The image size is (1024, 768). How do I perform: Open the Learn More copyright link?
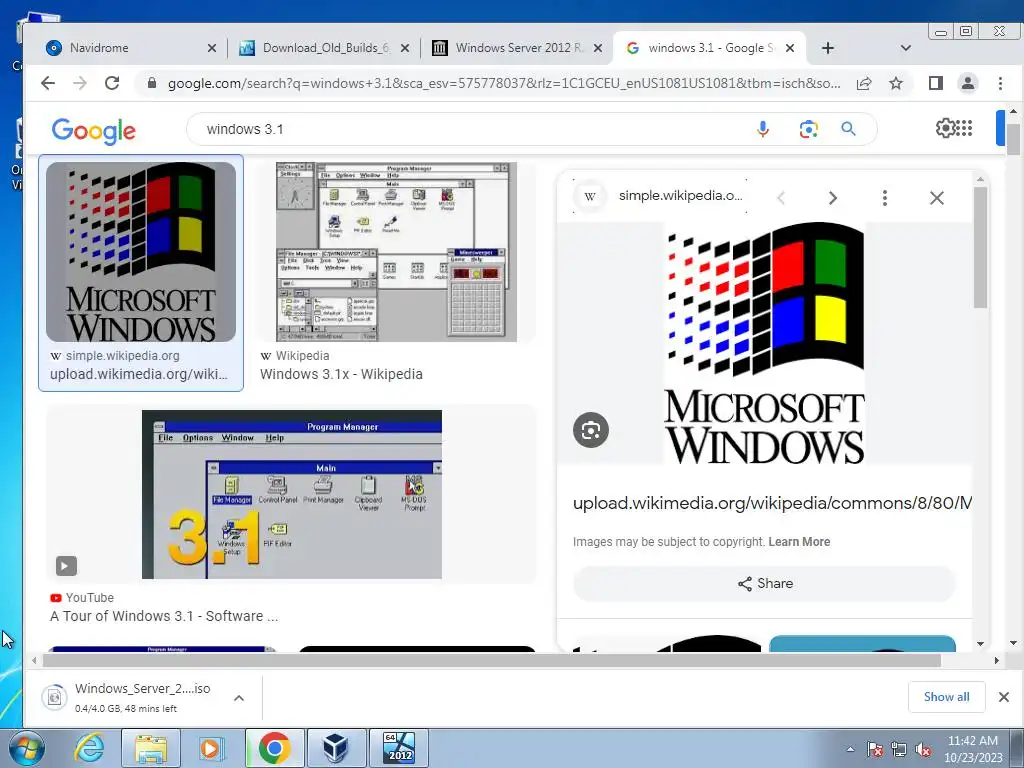799,541
